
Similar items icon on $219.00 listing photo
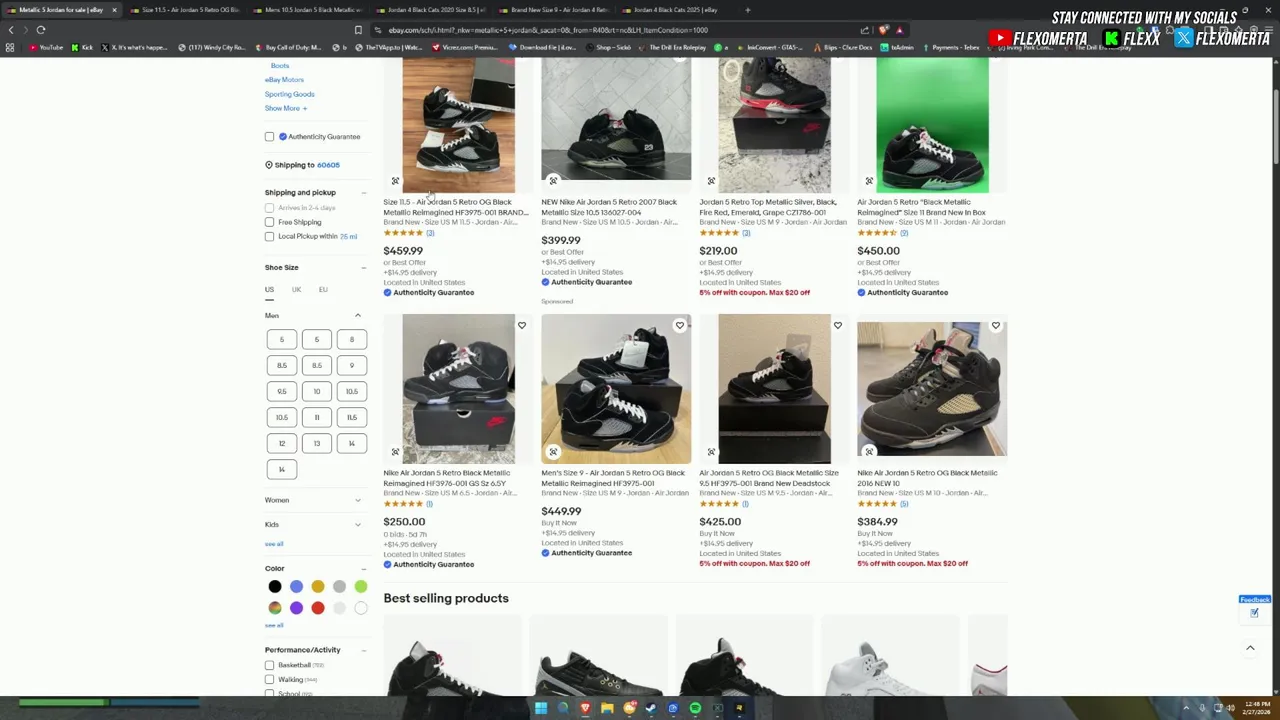pos(711,181)
